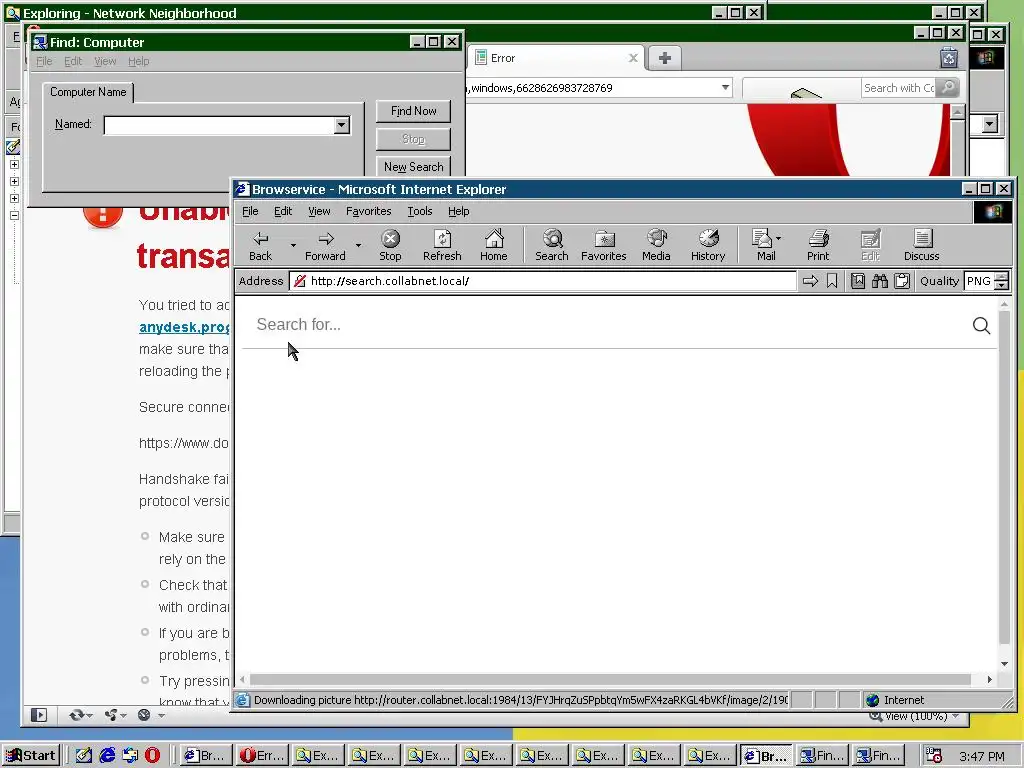The image size is (1024, 768).
Task: Open the IE Search pane
Action: (x=552, y=245)
